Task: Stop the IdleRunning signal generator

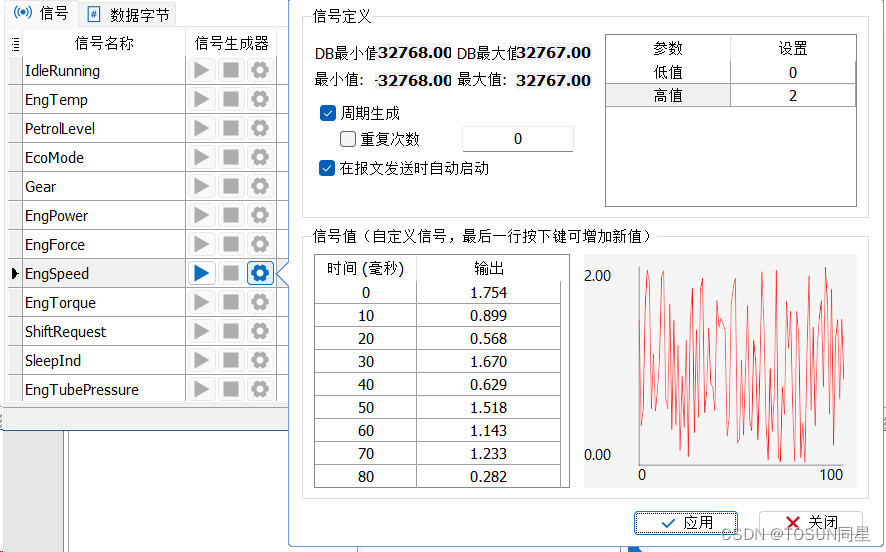Action: pyautogui.click(x=231, y=71)
